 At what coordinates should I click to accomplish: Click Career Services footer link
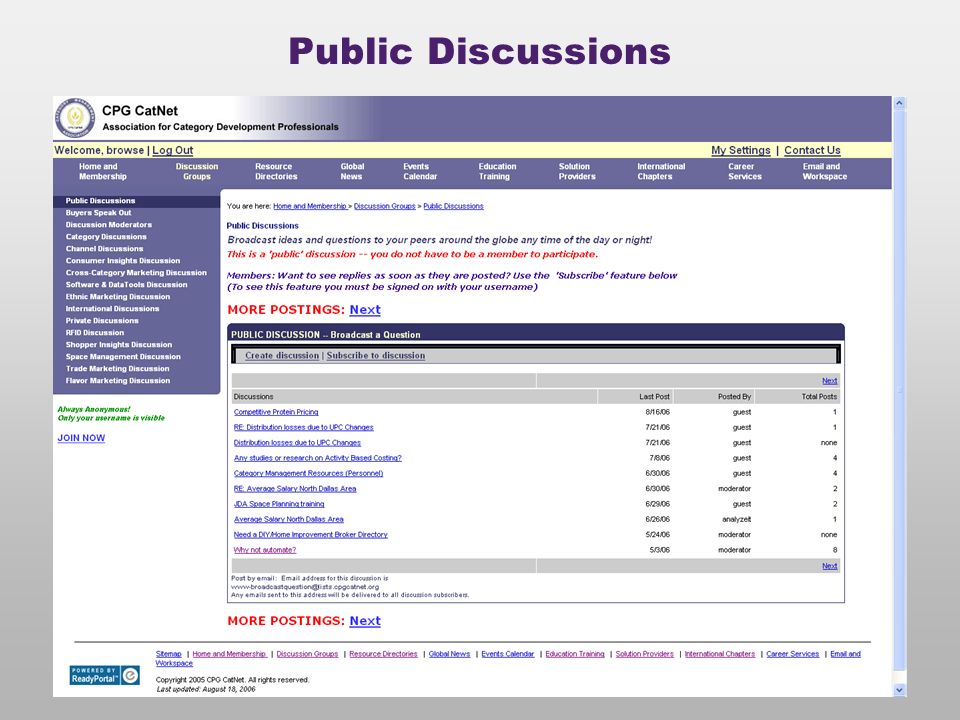pos(793,654)
